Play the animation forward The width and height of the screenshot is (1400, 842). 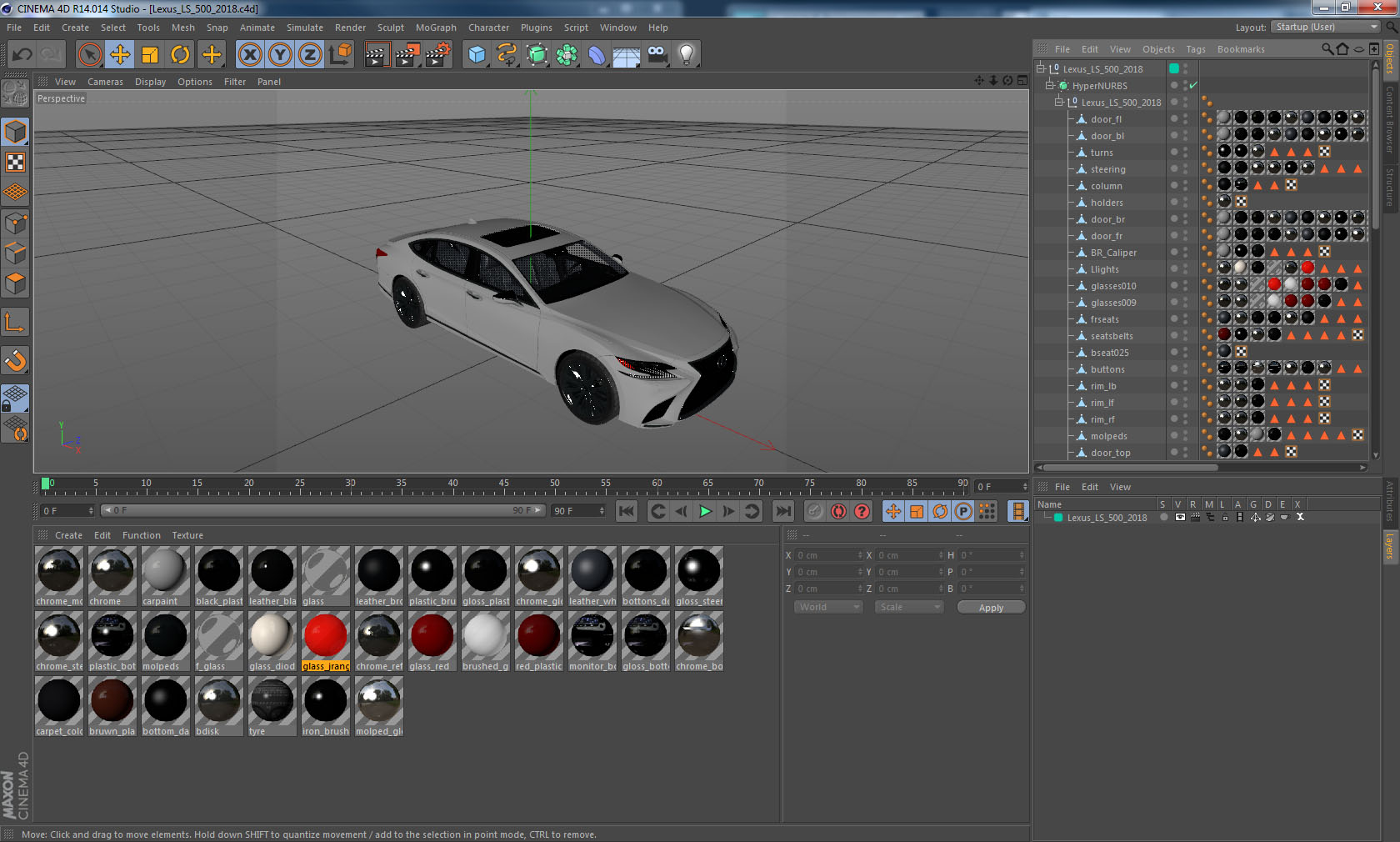click(x=705, y=511)
